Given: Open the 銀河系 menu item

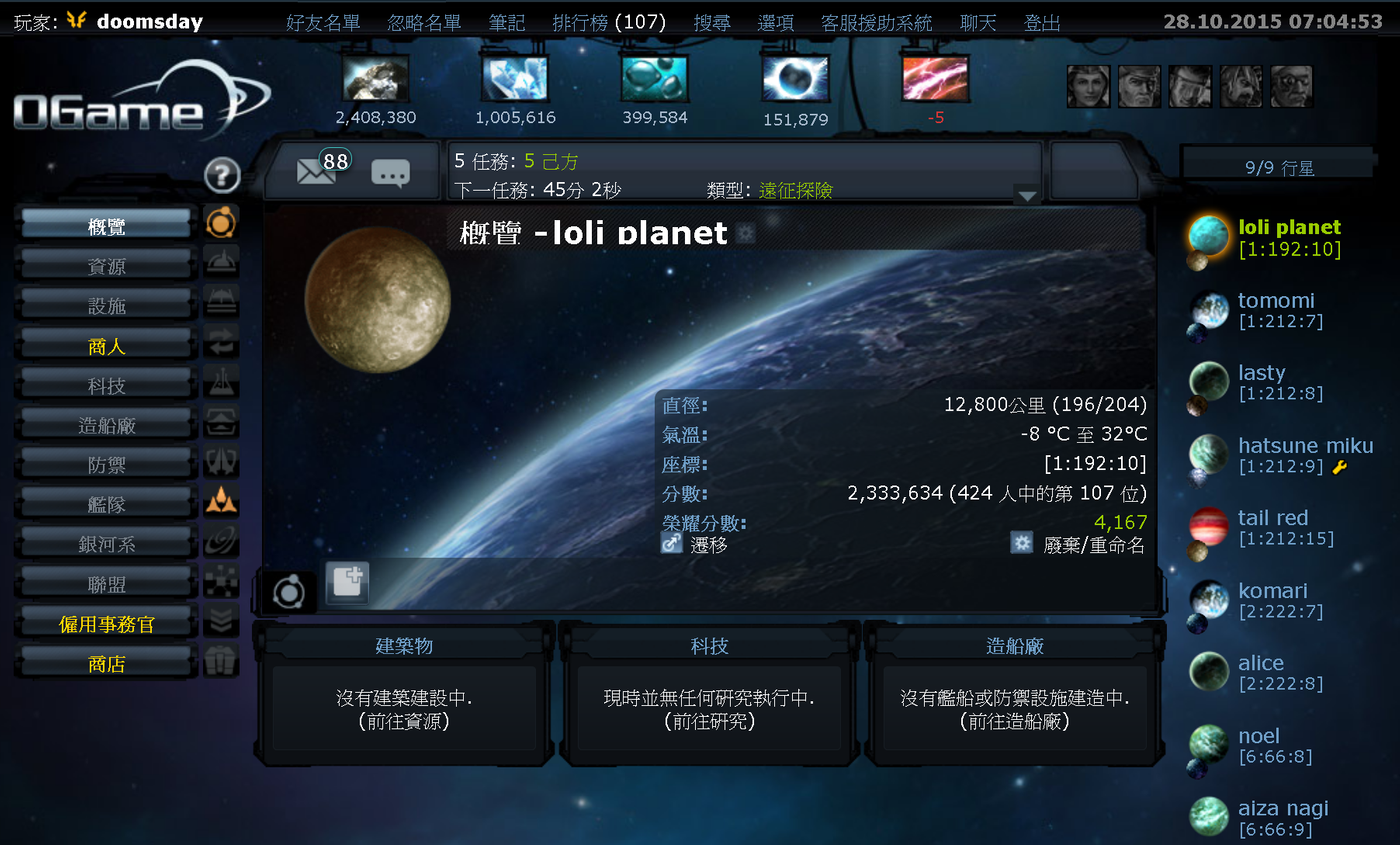Looking at the screenshot, I should [106, 544].
